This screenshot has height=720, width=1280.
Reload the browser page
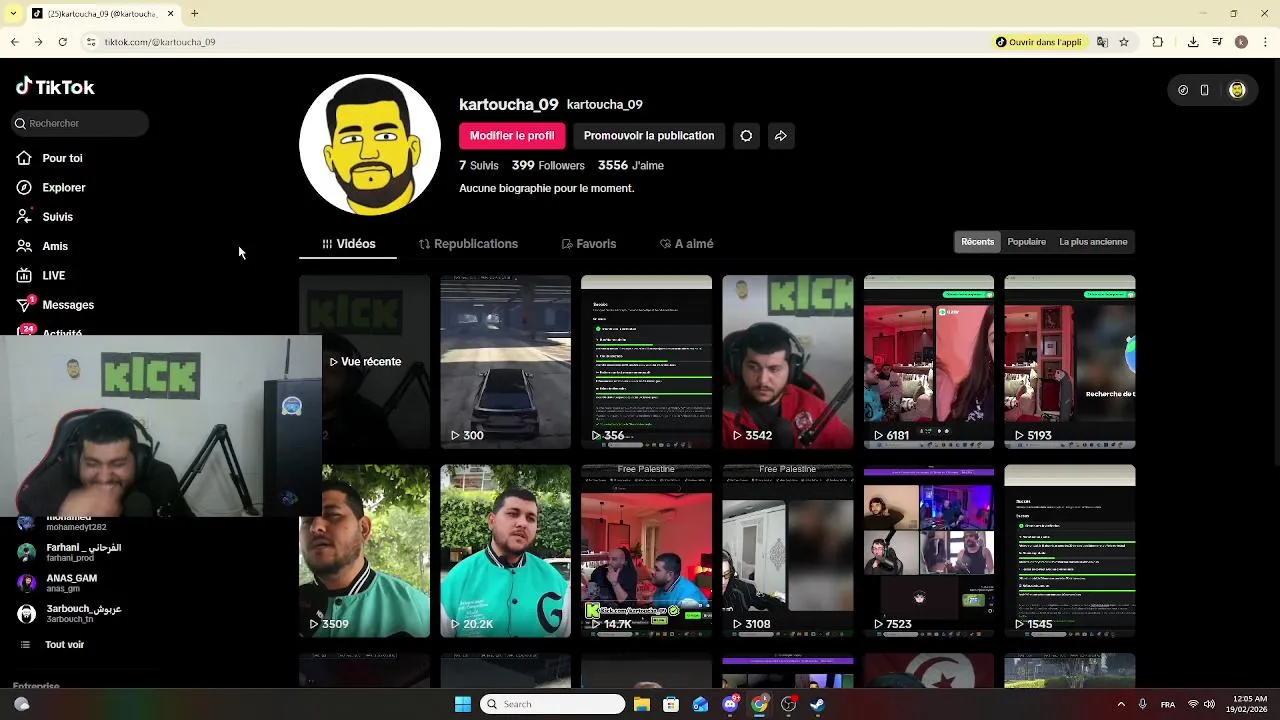coord(62,42)
